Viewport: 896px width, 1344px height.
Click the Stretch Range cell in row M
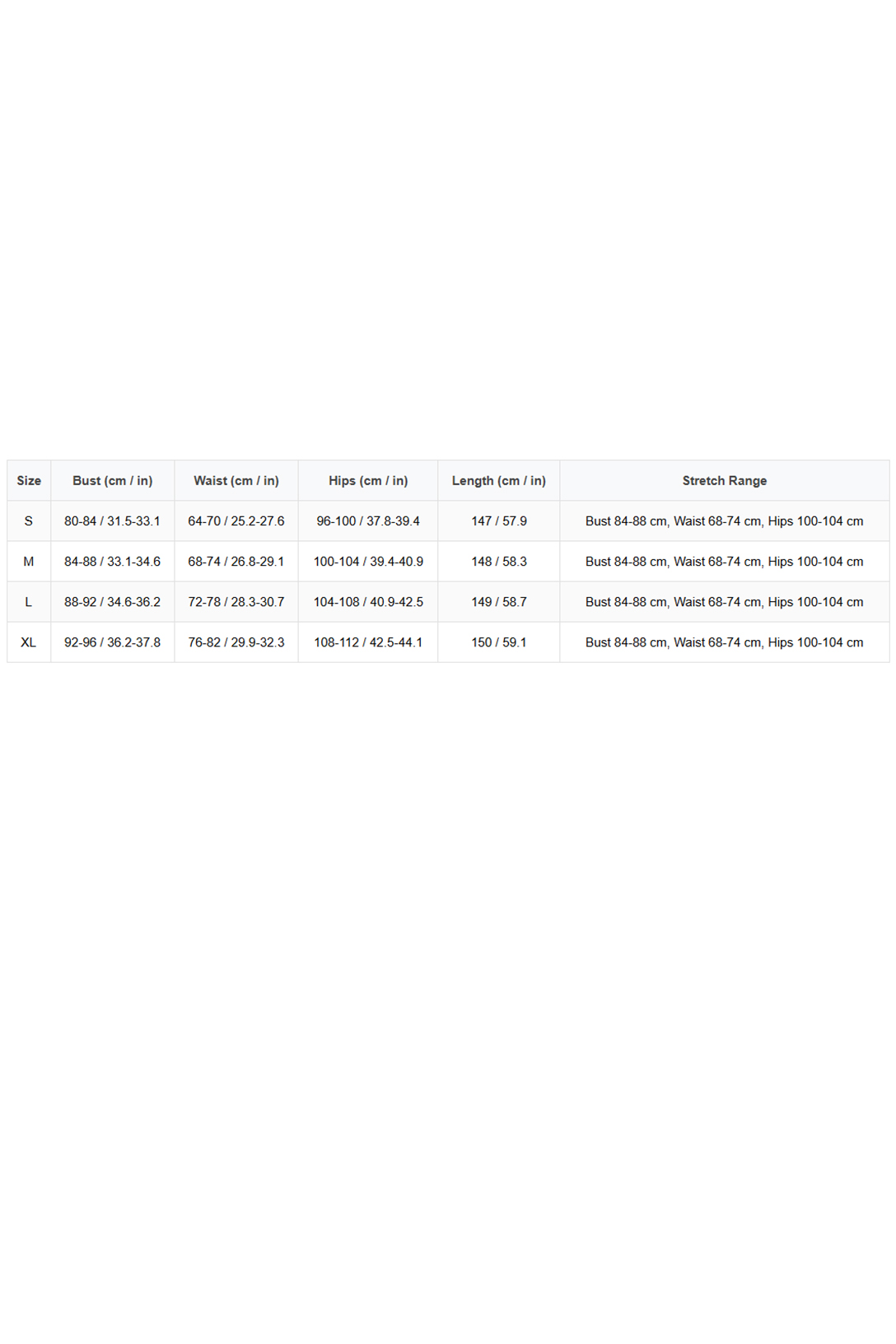click(x=725, y=562)
